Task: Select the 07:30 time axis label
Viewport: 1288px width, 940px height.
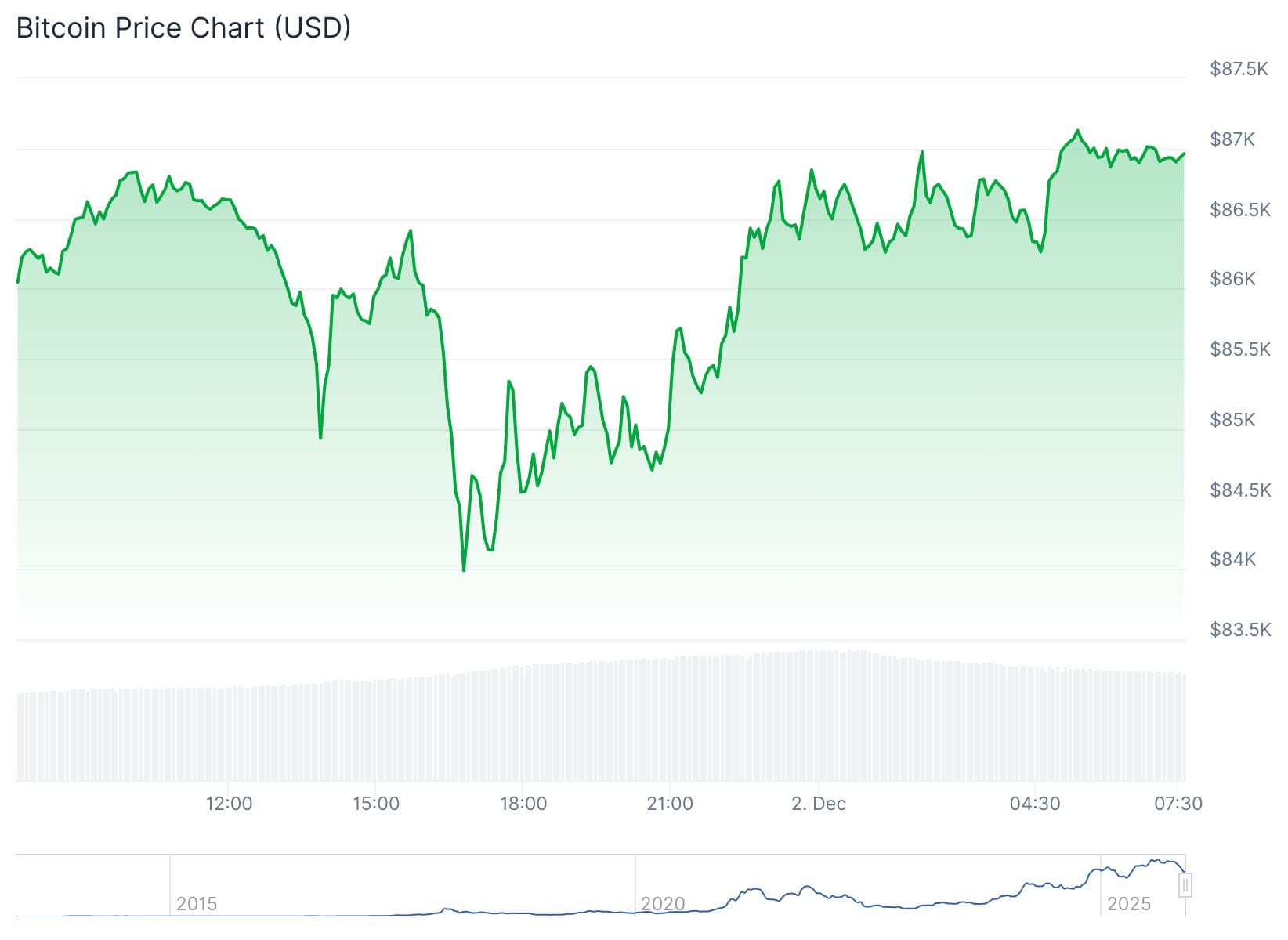Action: click(x=1178, y=804)
